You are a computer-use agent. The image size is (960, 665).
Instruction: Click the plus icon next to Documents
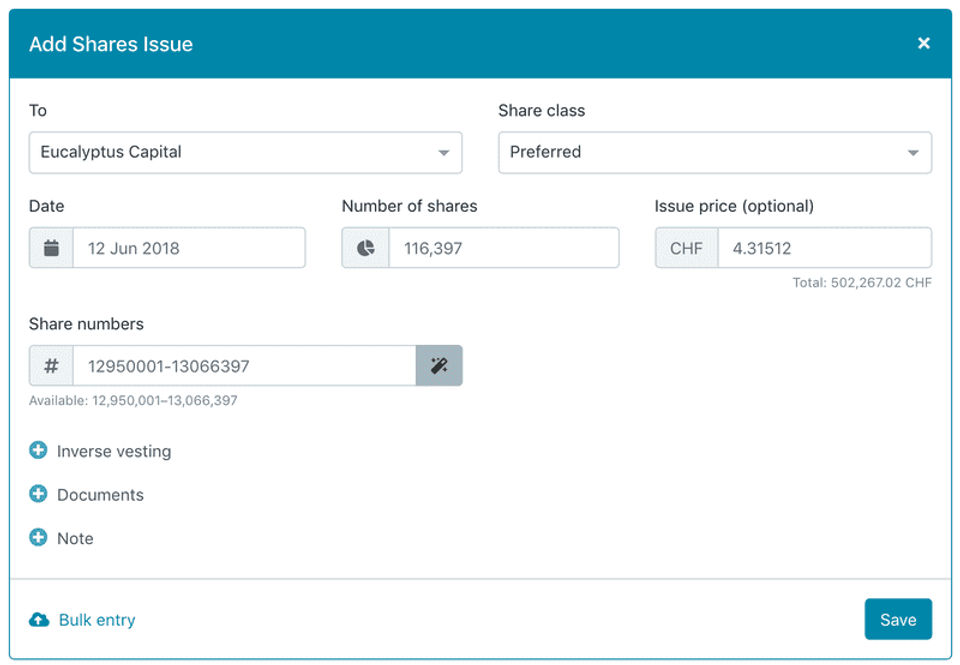(39, 494)
